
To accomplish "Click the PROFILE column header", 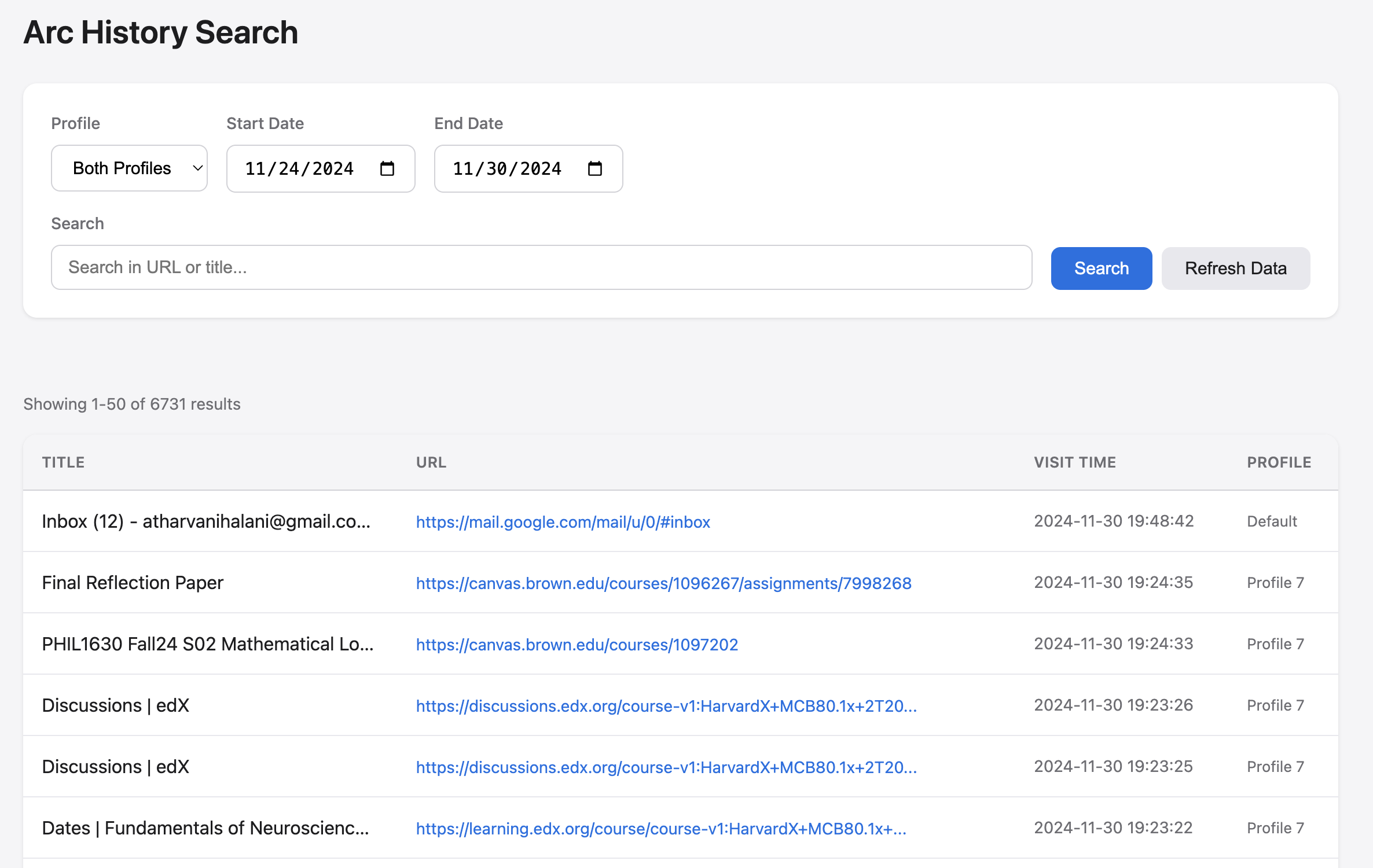I will pos(1279,462).
